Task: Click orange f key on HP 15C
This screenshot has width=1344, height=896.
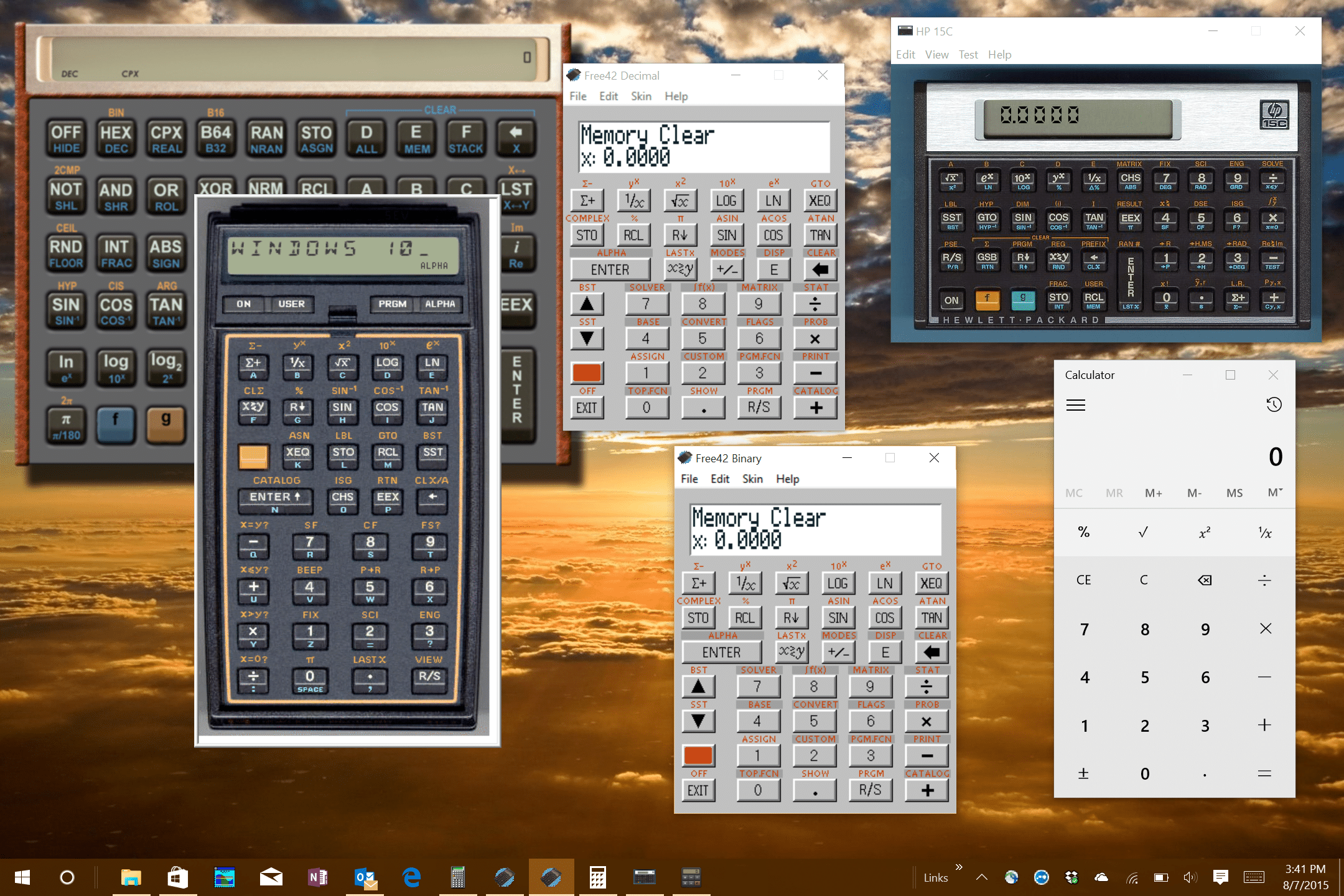Action: (987, 299)
